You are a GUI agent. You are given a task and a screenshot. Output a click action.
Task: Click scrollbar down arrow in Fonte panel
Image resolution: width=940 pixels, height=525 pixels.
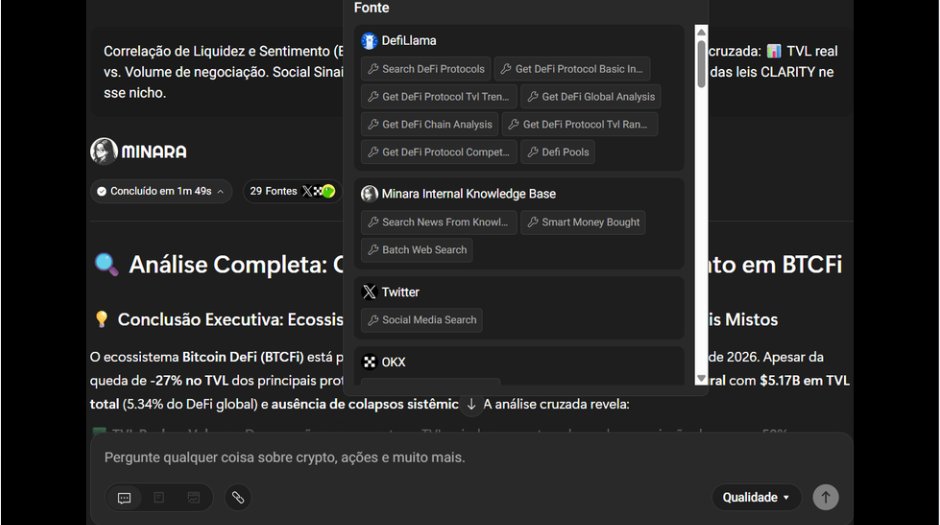(x=701, y=379)
